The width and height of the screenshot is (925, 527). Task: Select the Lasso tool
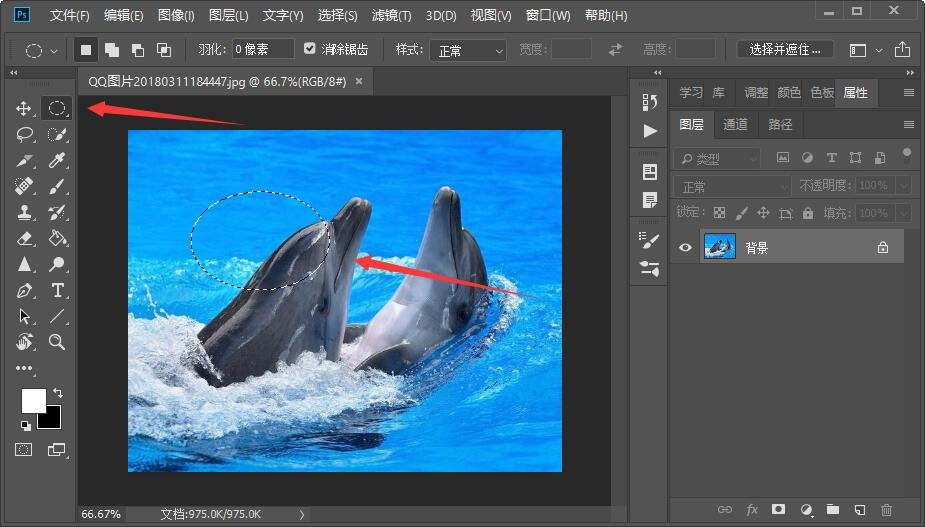tap(24, 134)
